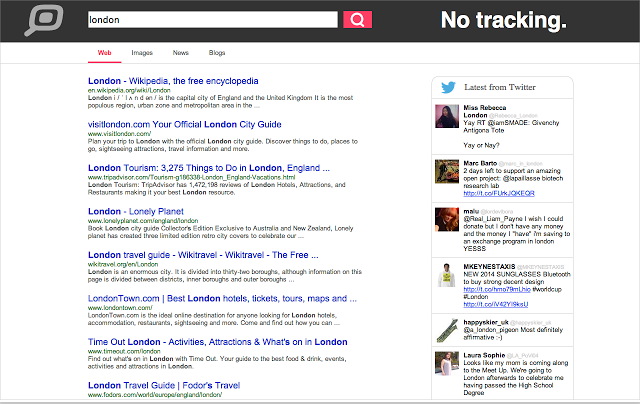Click the search box containing london

[213, 20]
